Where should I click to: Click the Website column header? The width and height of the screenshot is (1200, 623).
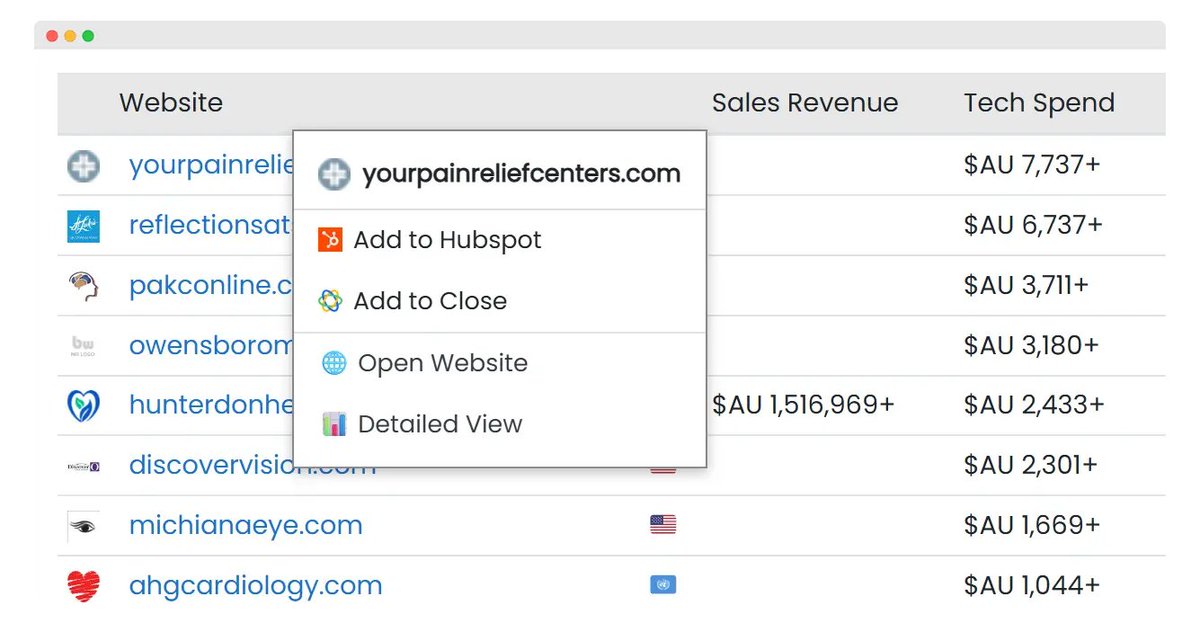171,103
